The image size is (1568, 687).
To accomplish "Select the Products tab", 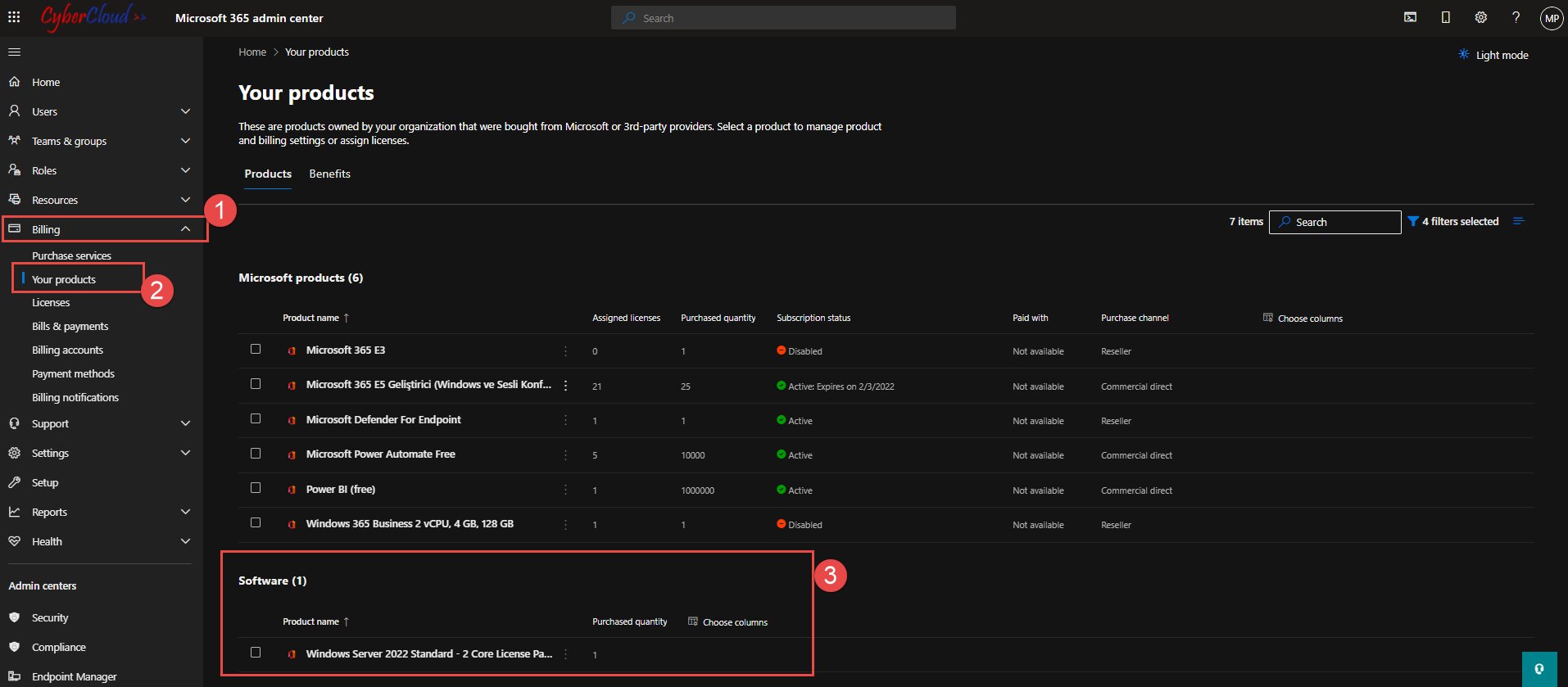I will coord(268,174).
